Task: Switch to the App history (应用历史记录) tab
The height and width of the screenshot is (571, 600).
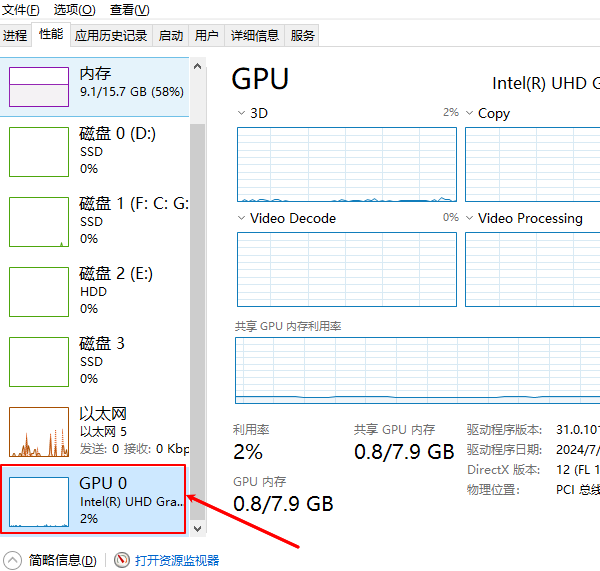Action: click(110, 35)
